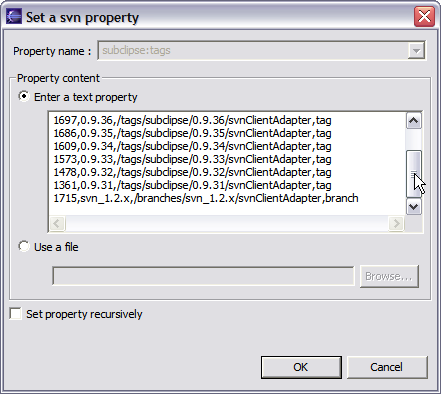Click the line starting with 1686,0.9.35
The image size is (441, 394).
coord(192,133)
